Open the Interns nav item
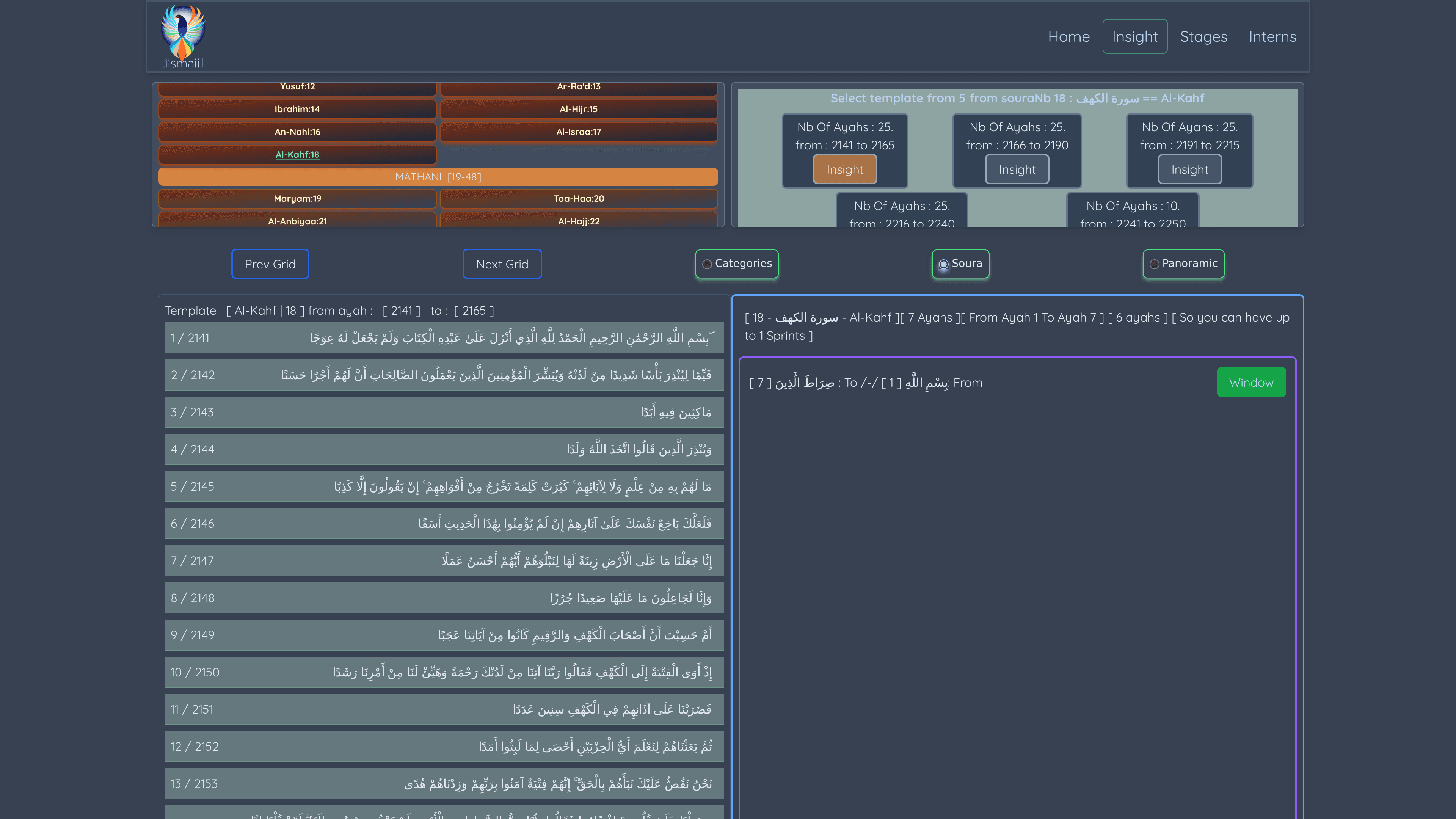Viewport: 1456px width, 819px height. 1272,37
